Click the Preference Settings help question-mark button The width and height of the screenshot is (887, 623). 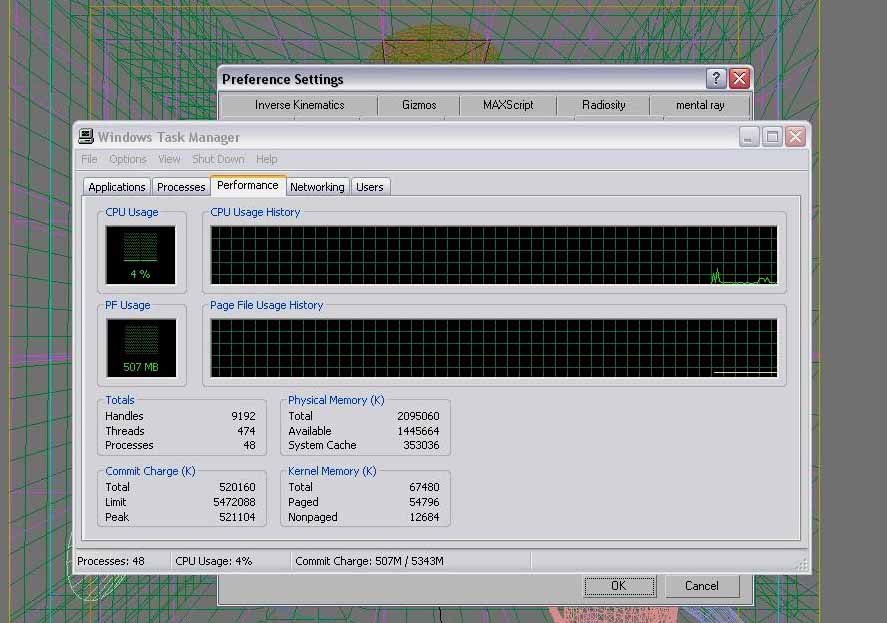click(716, 79)
